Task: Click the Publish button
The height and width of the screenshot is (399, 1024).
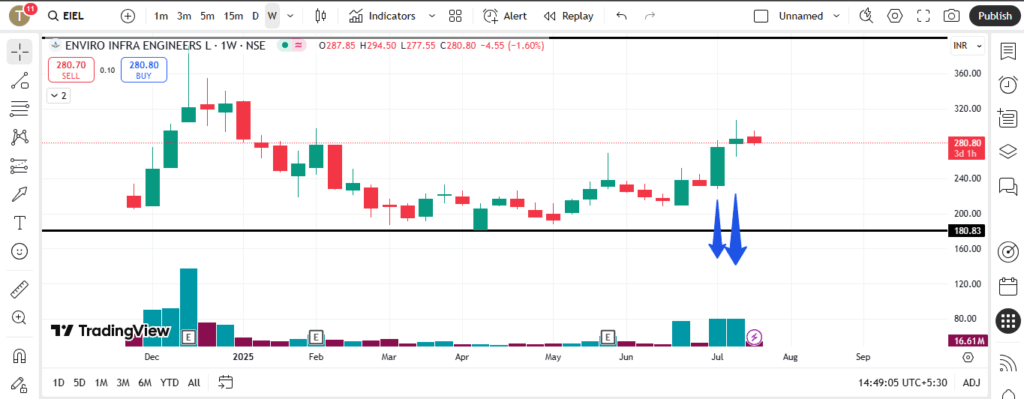Action: pyautogui.click(x=995, y=16)
